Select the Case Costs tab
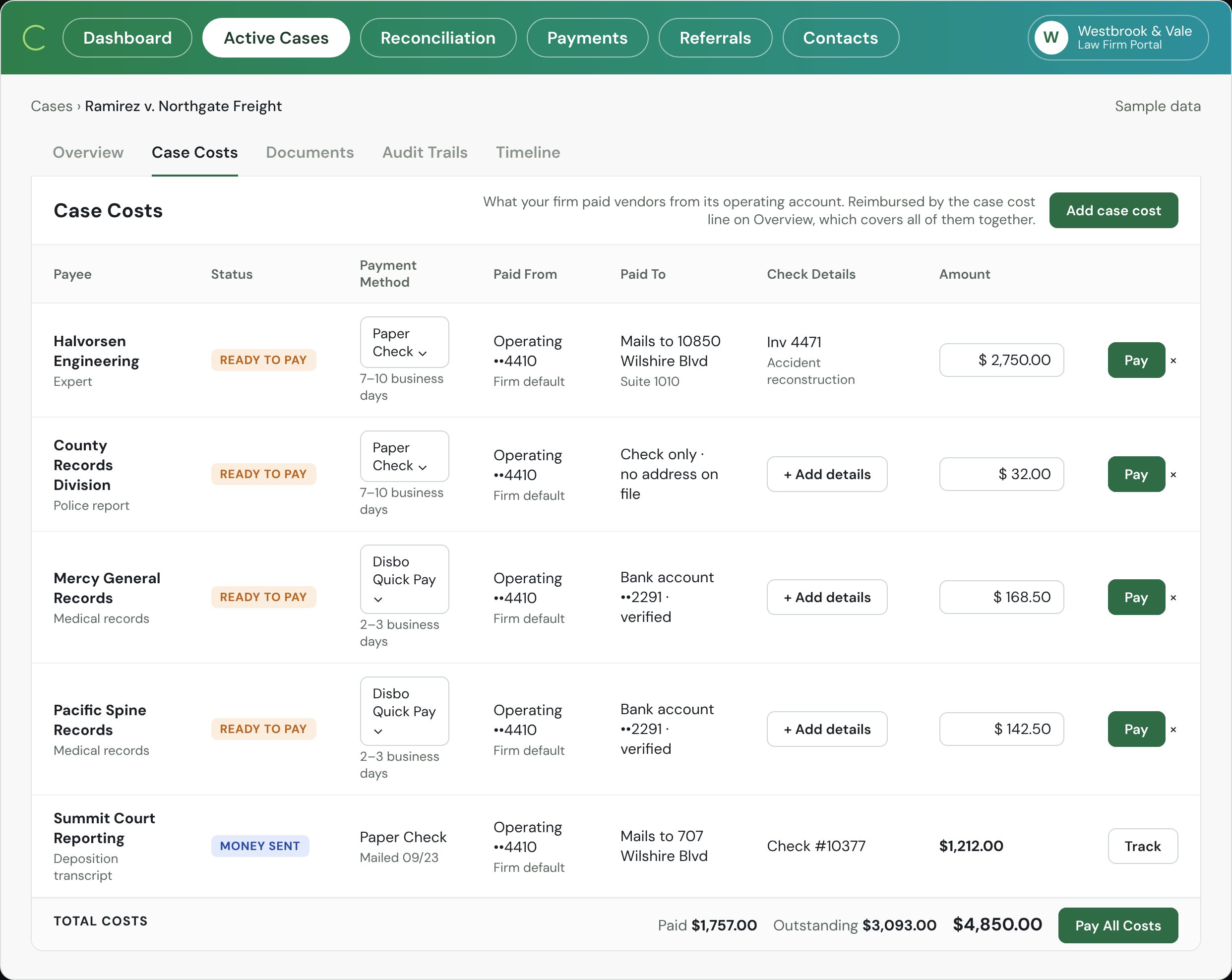 194,153
